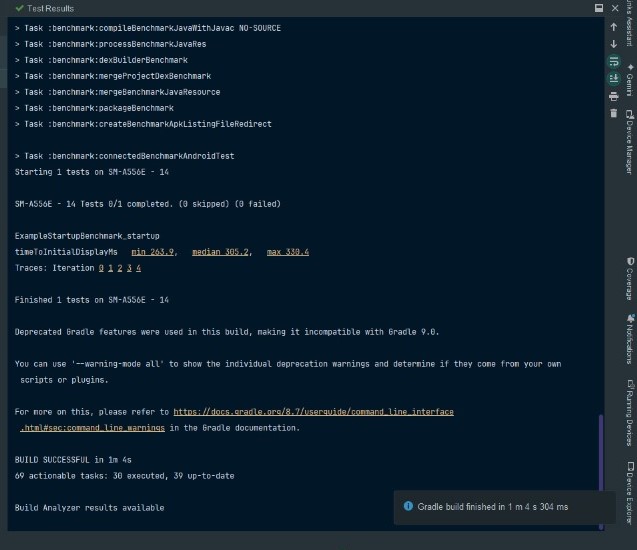The image size is (637, 550).
Task: Open the min 263.9 benchmark trace link
Action: point(153,252)
